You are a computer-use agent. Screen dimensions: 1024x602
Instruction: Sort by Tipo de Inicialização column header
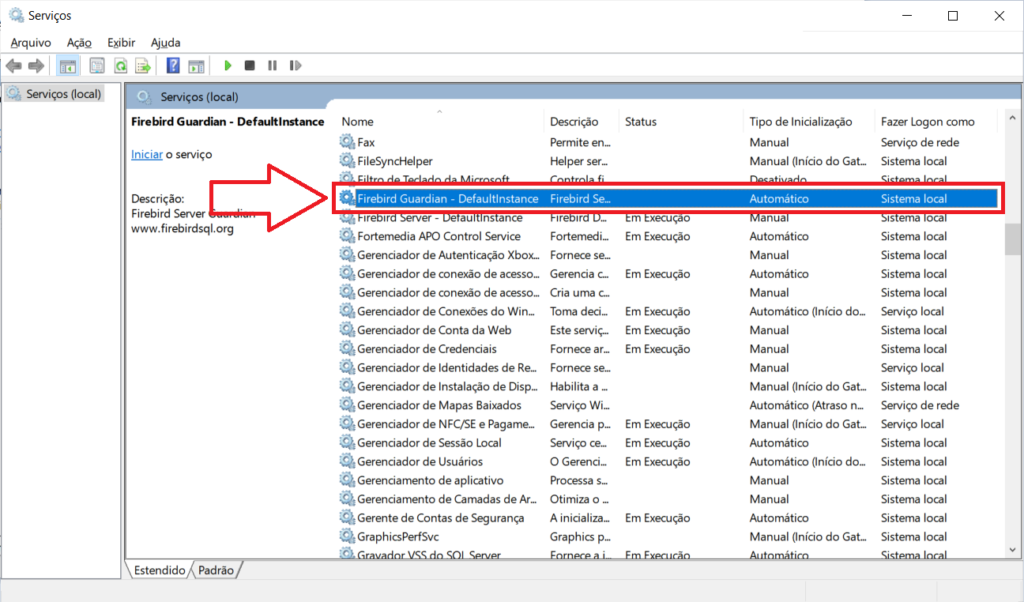[800, 121]
